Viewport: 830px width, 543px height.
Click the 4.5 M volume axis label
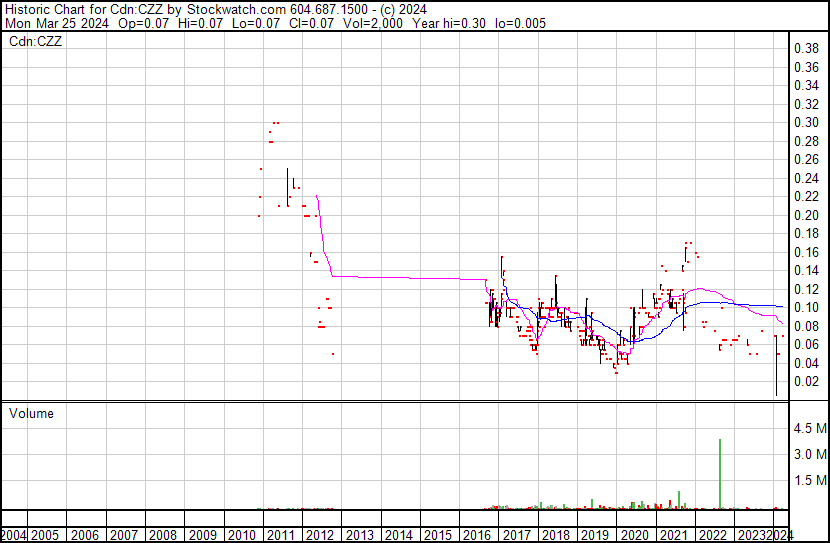[810, 428]
